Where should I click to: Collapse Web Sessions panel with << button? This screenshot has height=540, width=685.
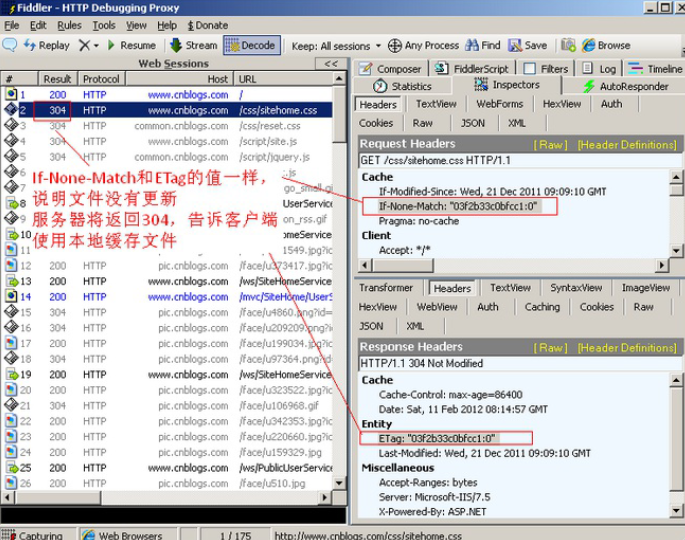[331, 64]
